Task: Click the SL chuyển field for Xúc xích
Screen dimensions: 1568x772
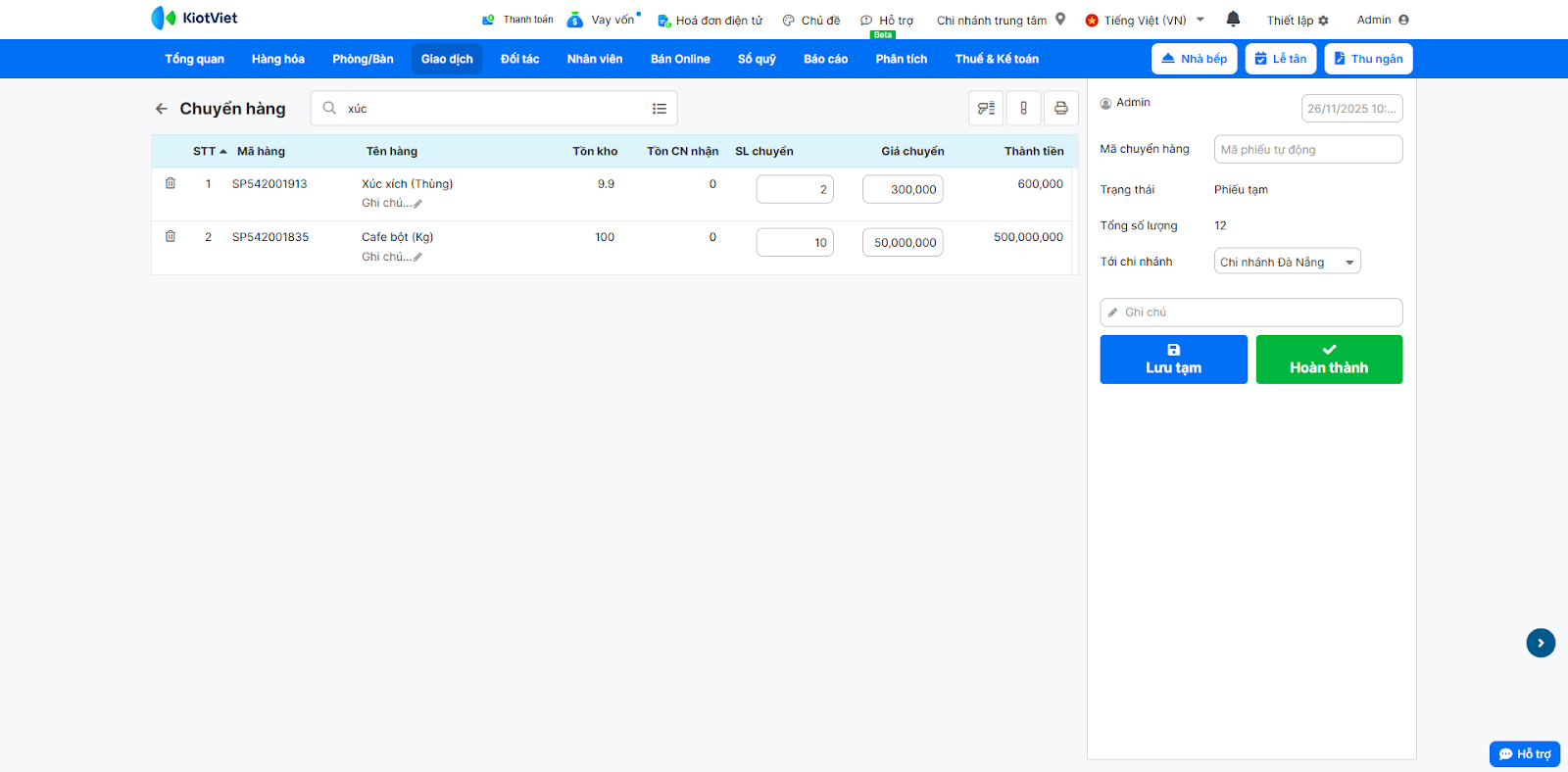Action: point(795,189)
